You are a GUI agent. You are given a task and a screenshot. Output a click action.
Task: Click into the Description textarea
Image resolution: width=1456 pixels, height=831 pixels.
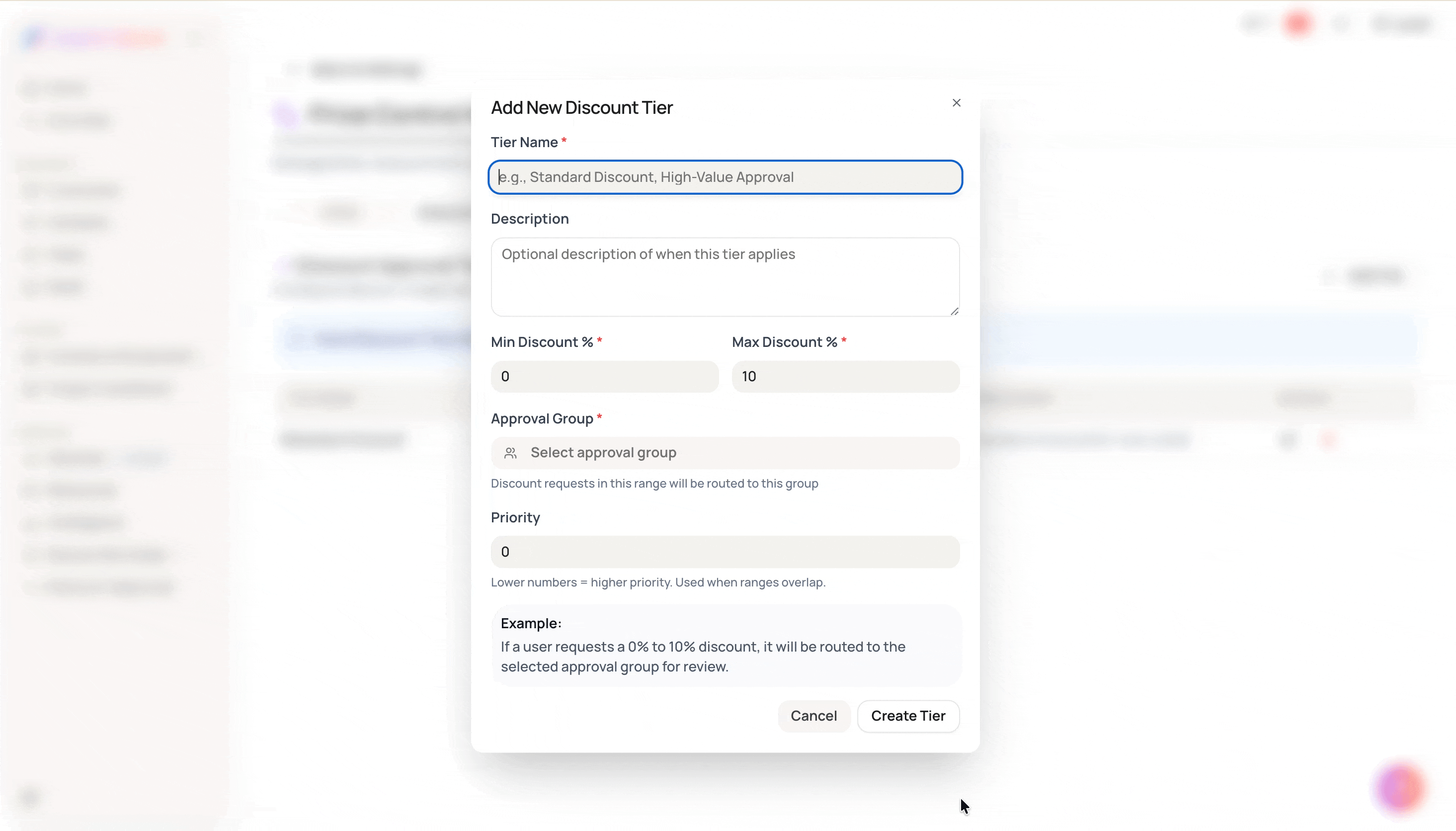pyautogui.click(x=725, y=277)
